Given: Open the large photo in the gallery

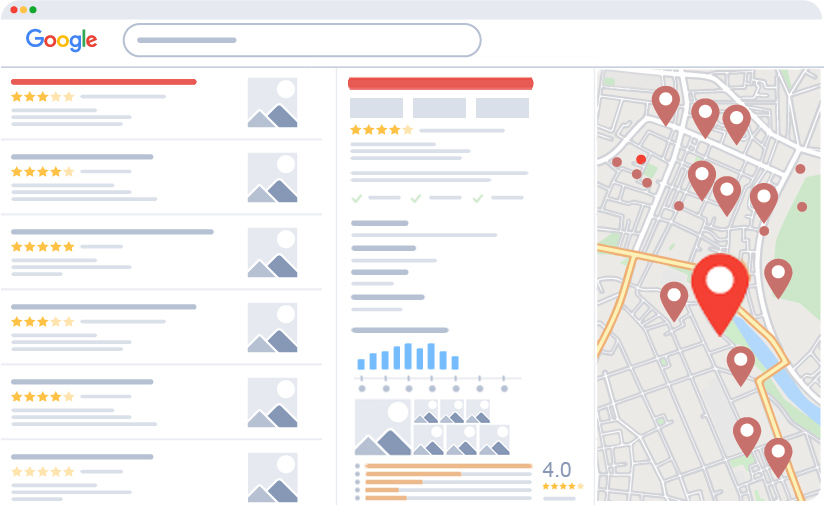Looking at the screenshot, I should tap(383, 427).
